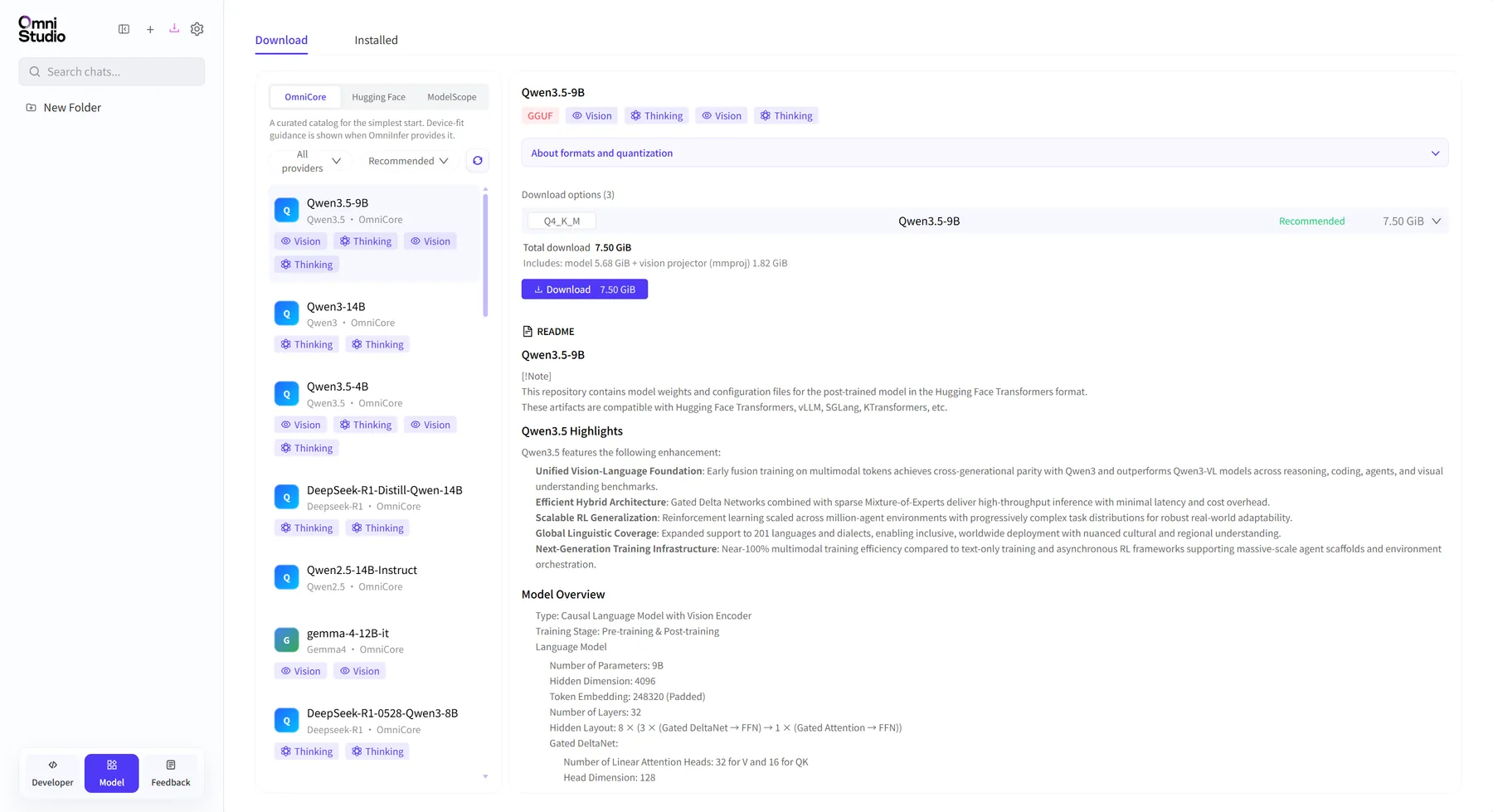Open settings with the gear icon
Viewport: 1493px width, 812px height.
[197, 29]
